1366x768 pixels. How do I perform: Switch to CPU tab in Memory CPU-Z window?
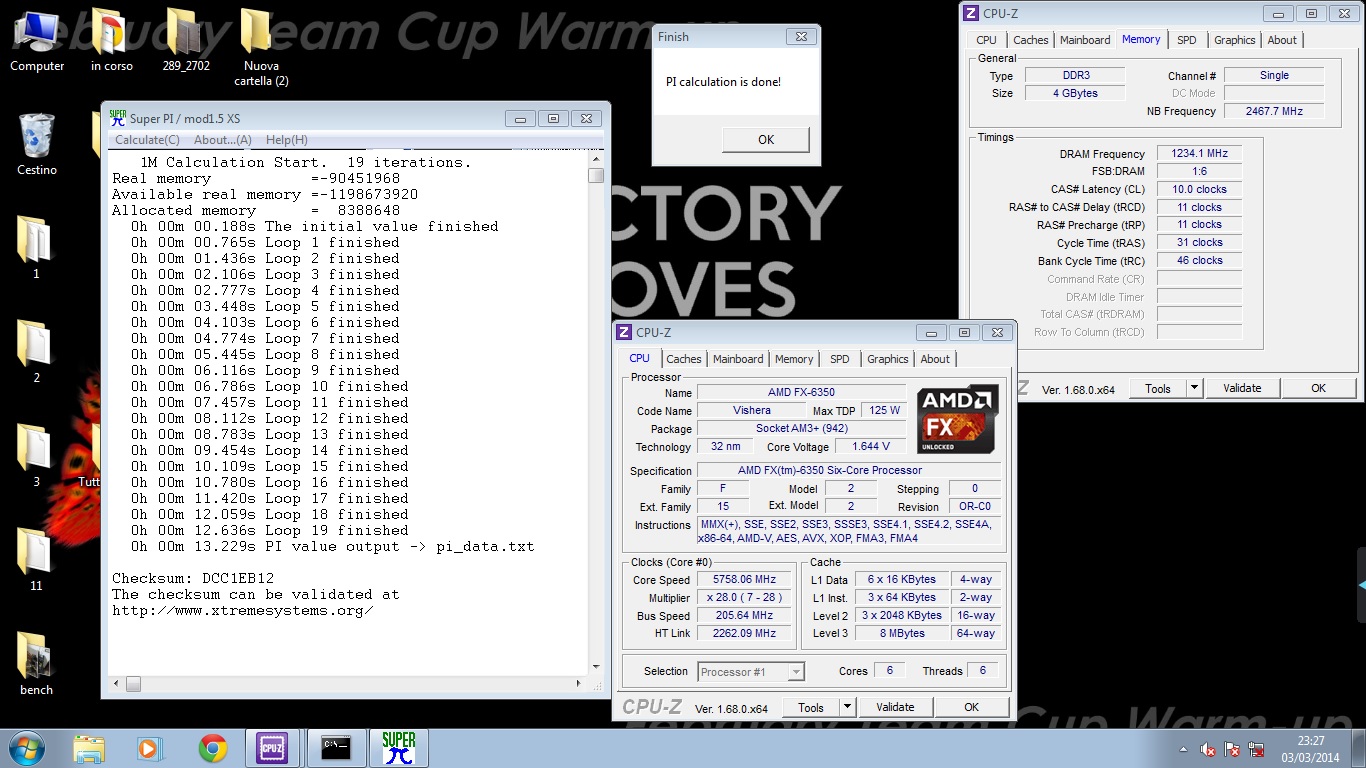click(986, 40)
